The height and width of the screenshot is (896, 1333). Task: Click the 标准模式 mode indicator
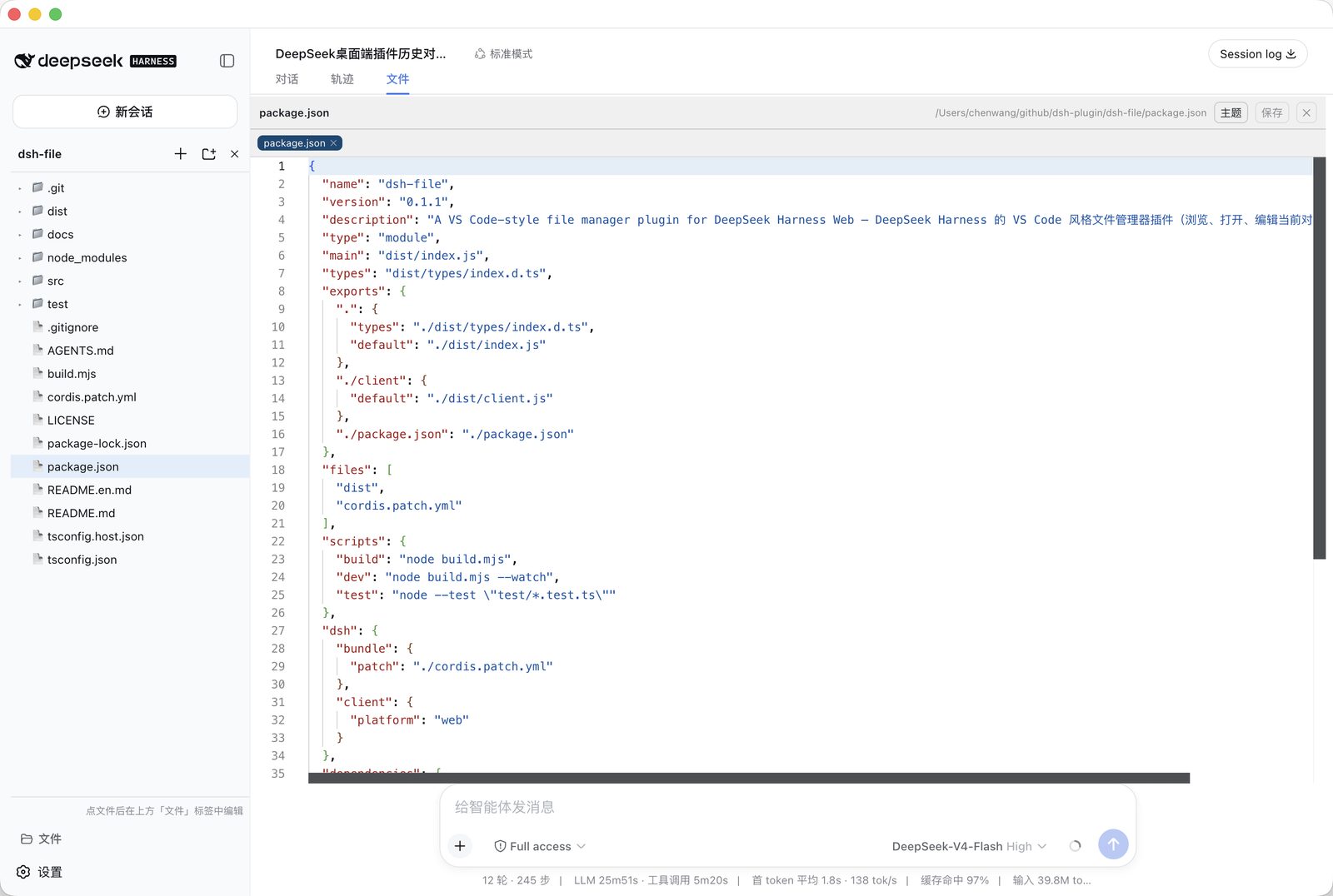(503, 54)
